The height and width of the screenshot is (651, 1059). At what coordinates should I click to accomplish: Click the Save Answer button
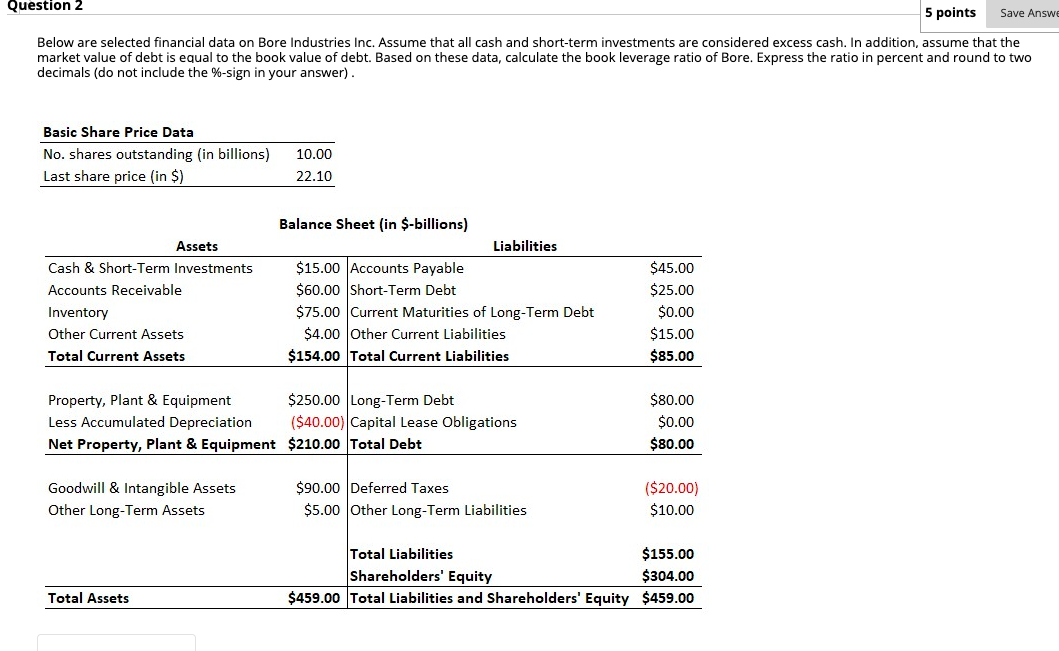[1031, 13]
